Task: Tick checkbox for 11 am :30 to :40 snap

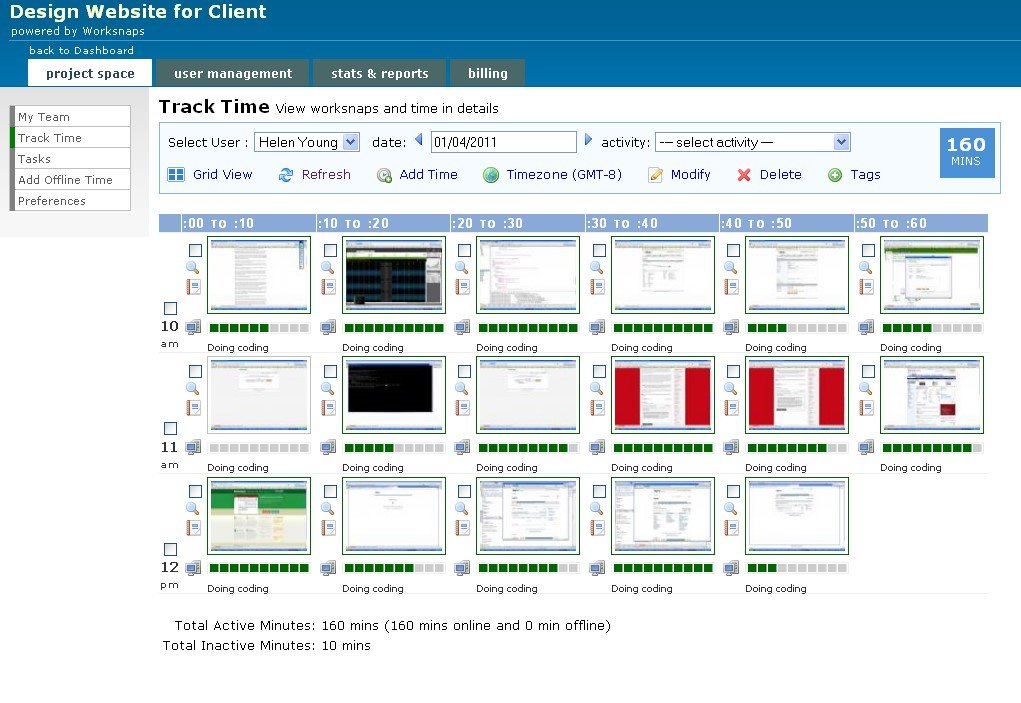Action: (x=600, y=371)
